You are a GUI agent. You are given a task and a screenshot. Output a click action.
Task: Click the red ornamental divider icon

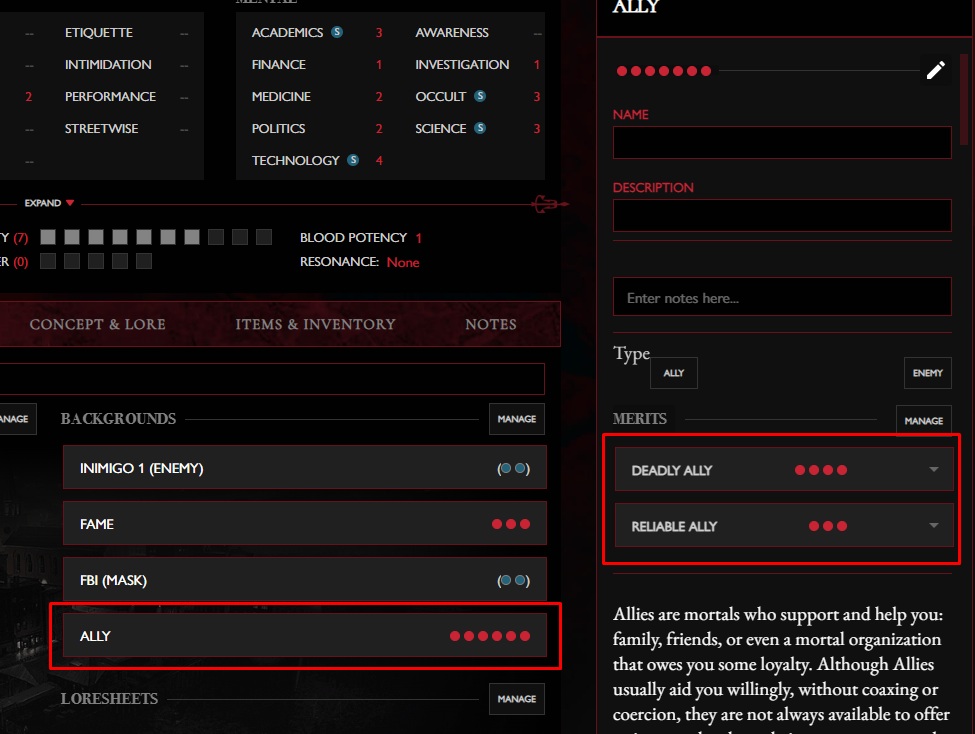pos(547,204)
